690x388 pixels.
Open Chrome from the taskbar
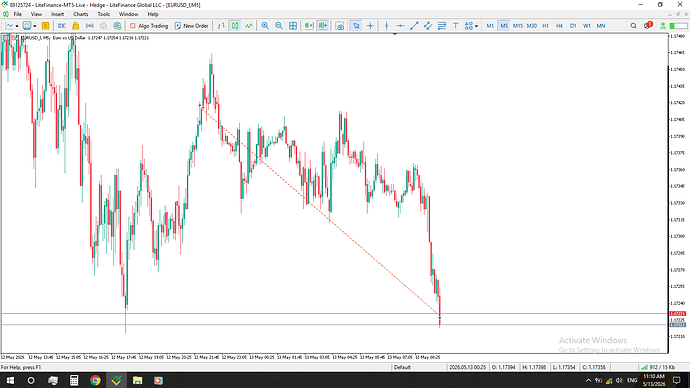(95, 380)
